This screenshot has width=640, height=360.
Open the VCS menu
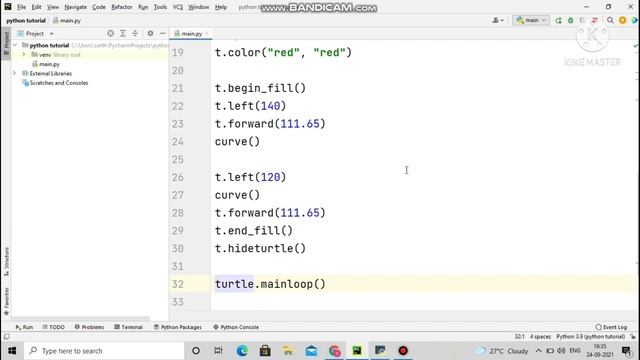click(x=178, y=7)
